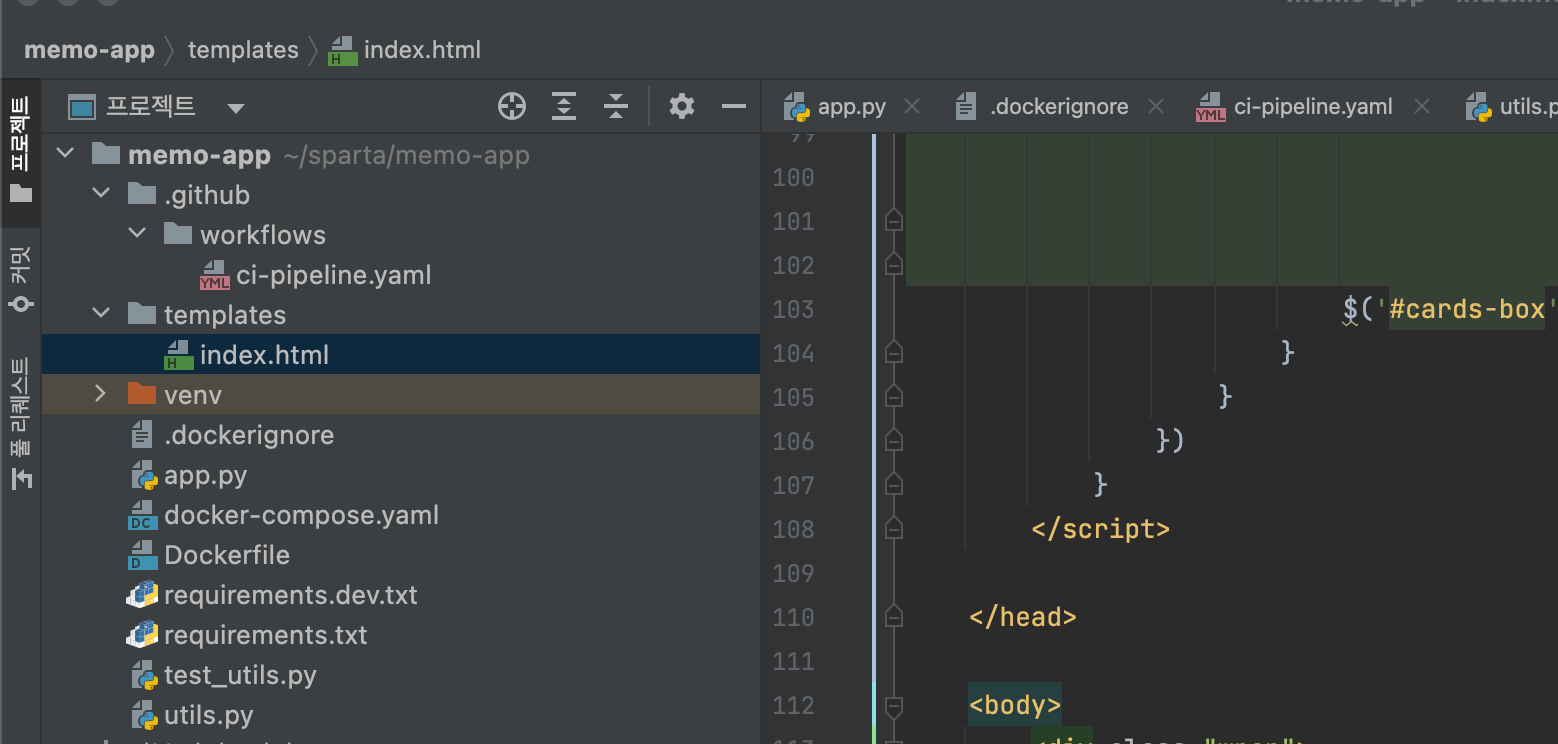Collapse the templates folder chevron
The height and width of the screenshot is (744, 1558).
[x=101, y=313]
